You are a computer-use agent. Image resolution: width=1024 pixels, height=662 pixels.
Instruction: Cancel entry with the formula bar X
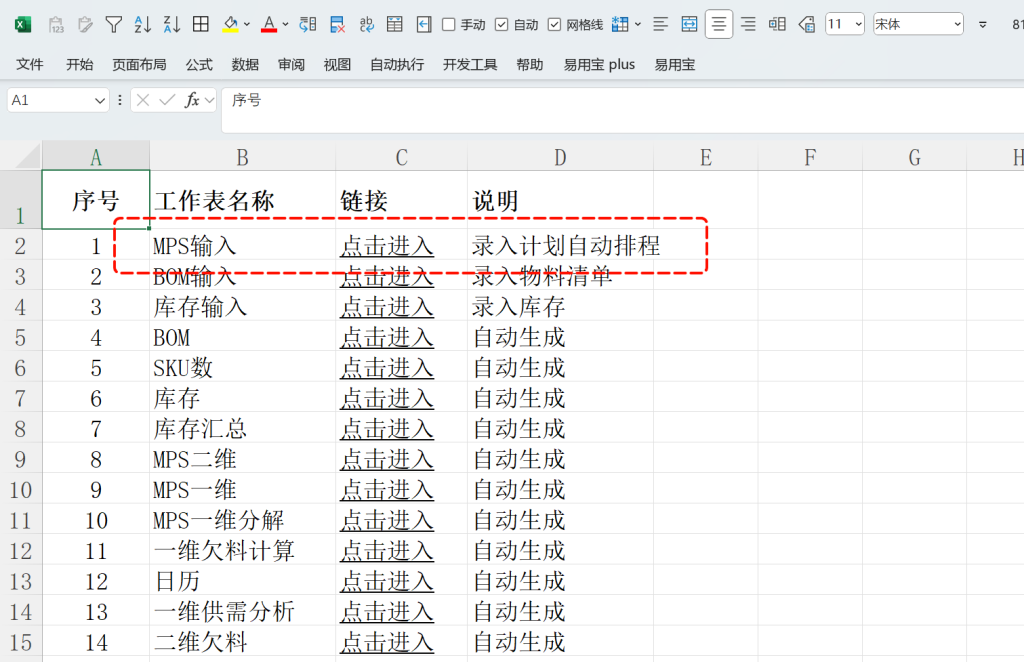[143, 100]
